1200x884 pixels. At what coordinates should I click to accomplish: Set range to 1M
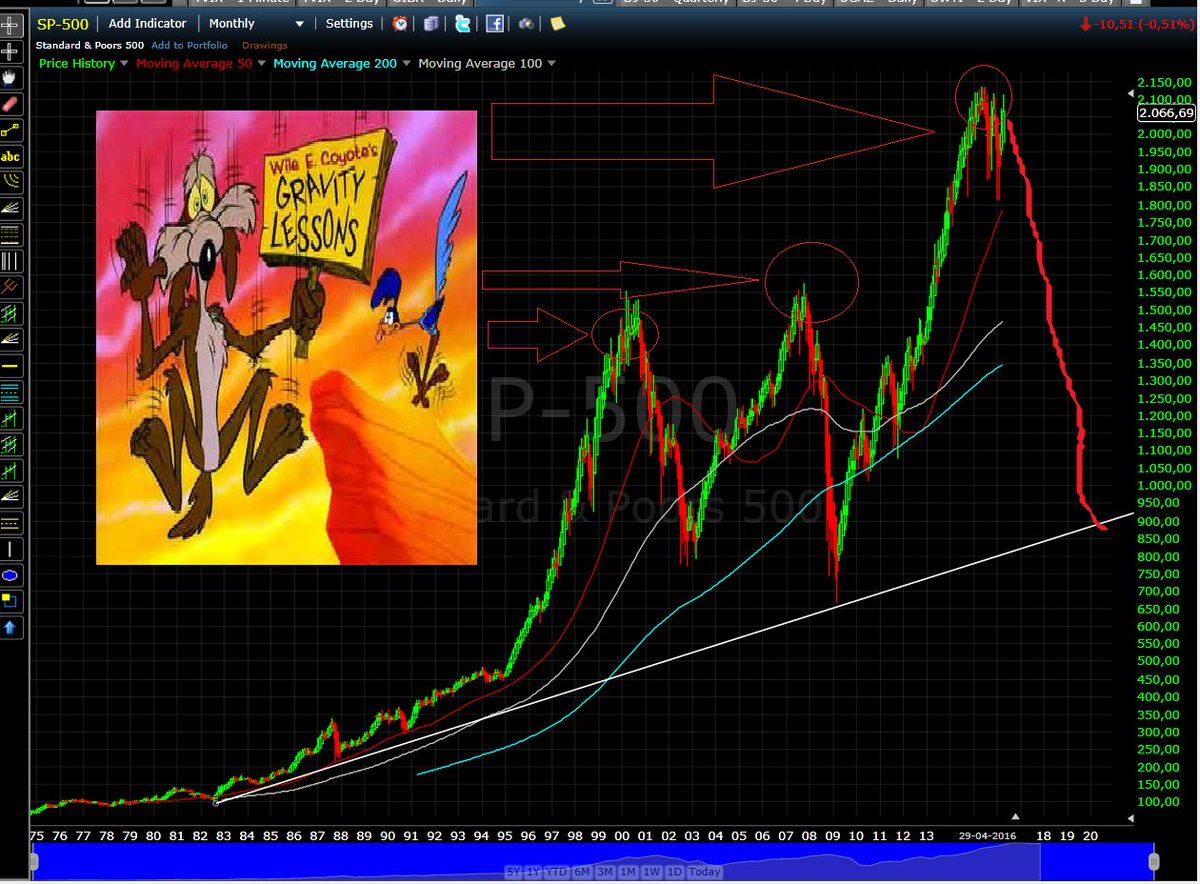pyautogui.click(x=628, y=872)
